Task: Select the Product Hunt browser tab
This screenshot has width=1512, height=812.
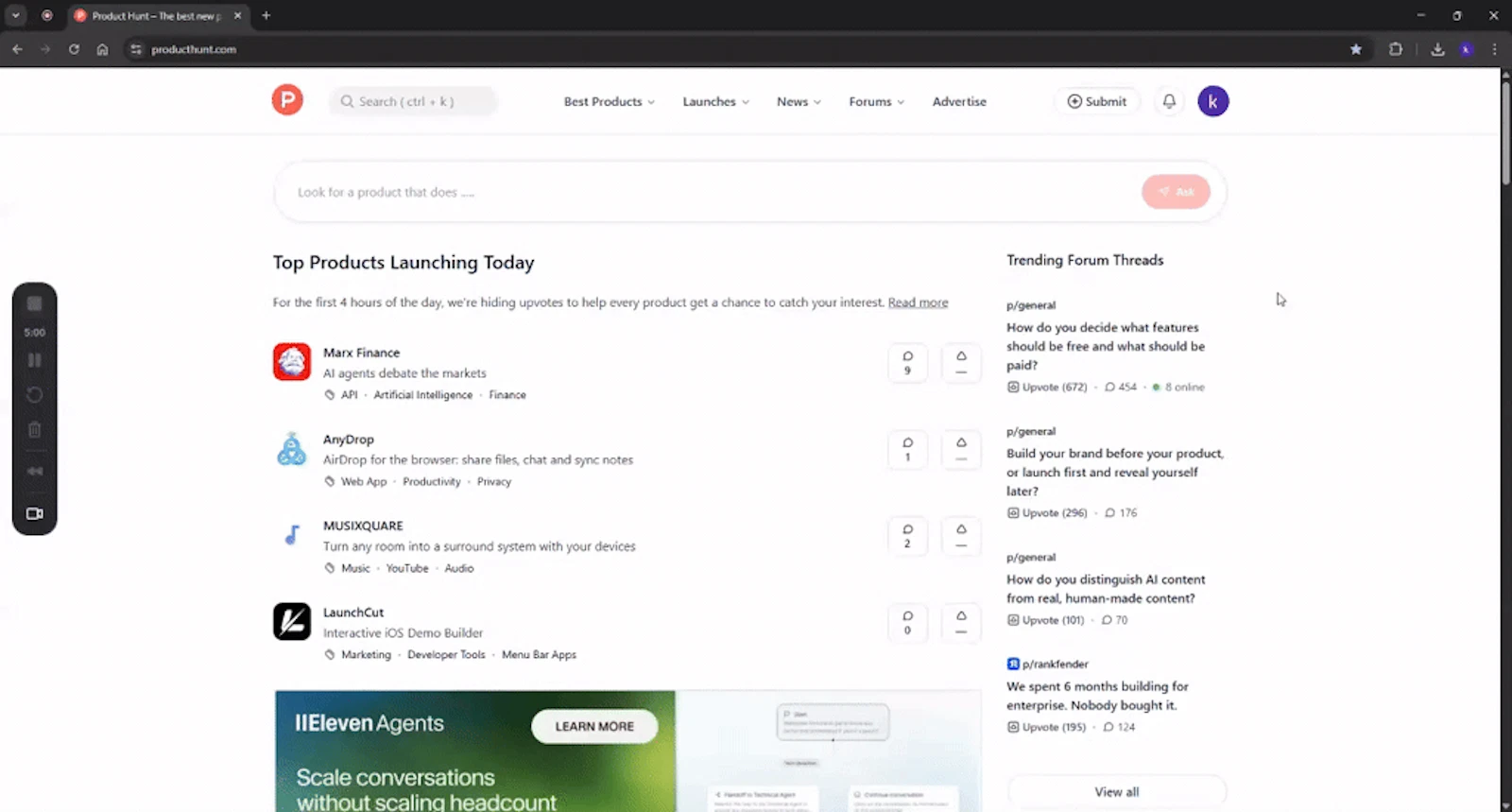Action: click(156, 16)
